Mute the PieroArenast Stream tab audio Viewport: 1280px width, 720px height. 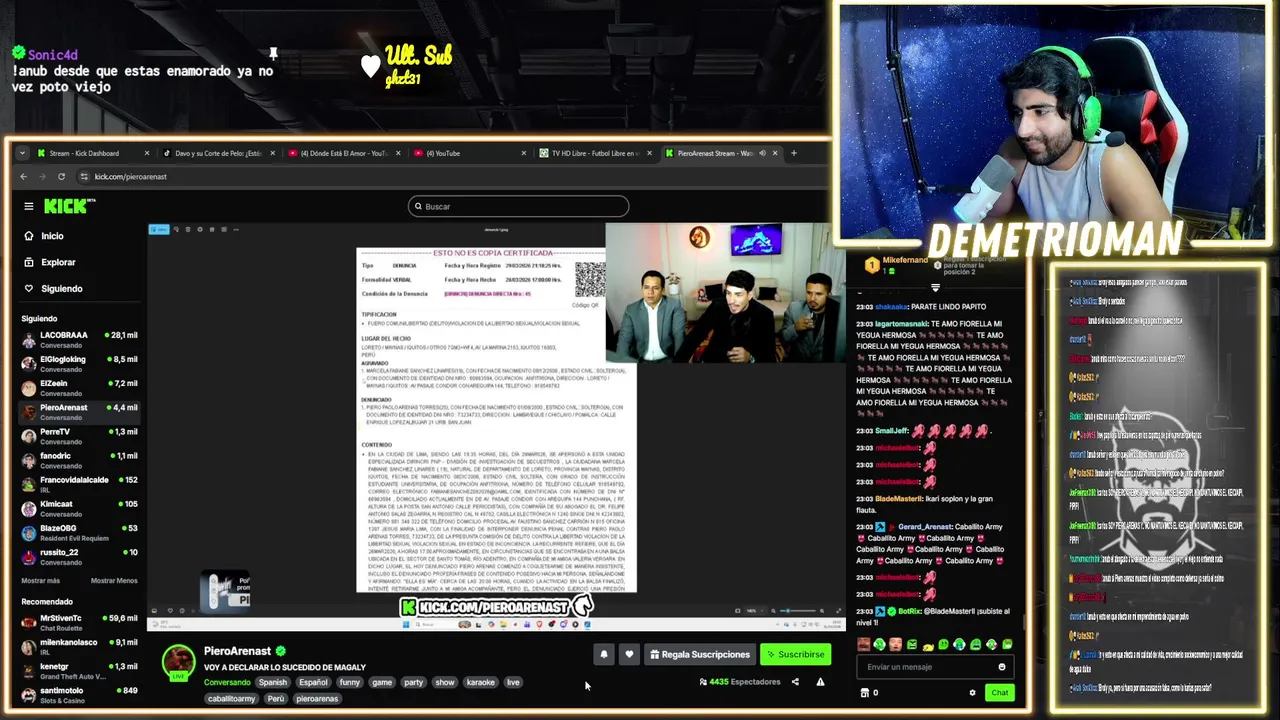(x=762, y=153)
